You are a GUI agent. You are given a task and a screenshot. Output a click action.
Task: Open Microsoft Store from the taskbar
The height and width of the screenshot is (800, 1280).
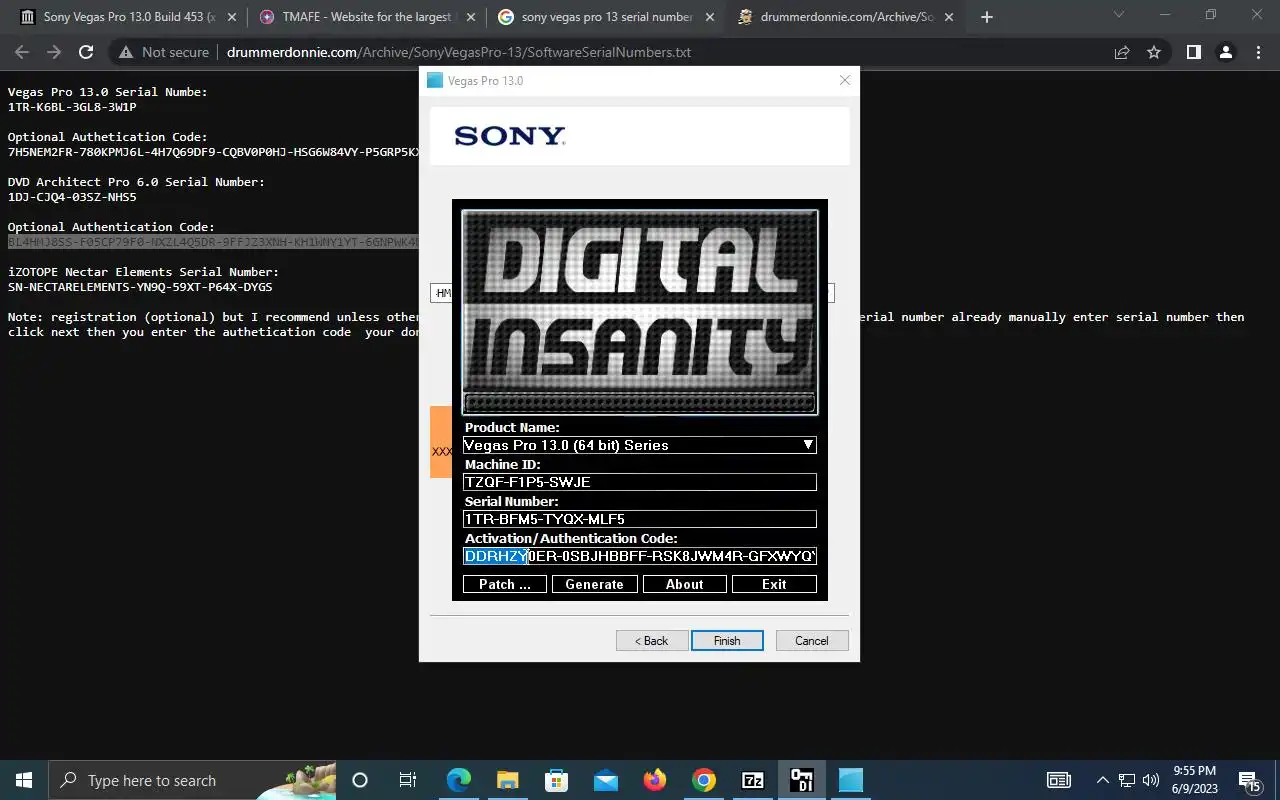556,780
